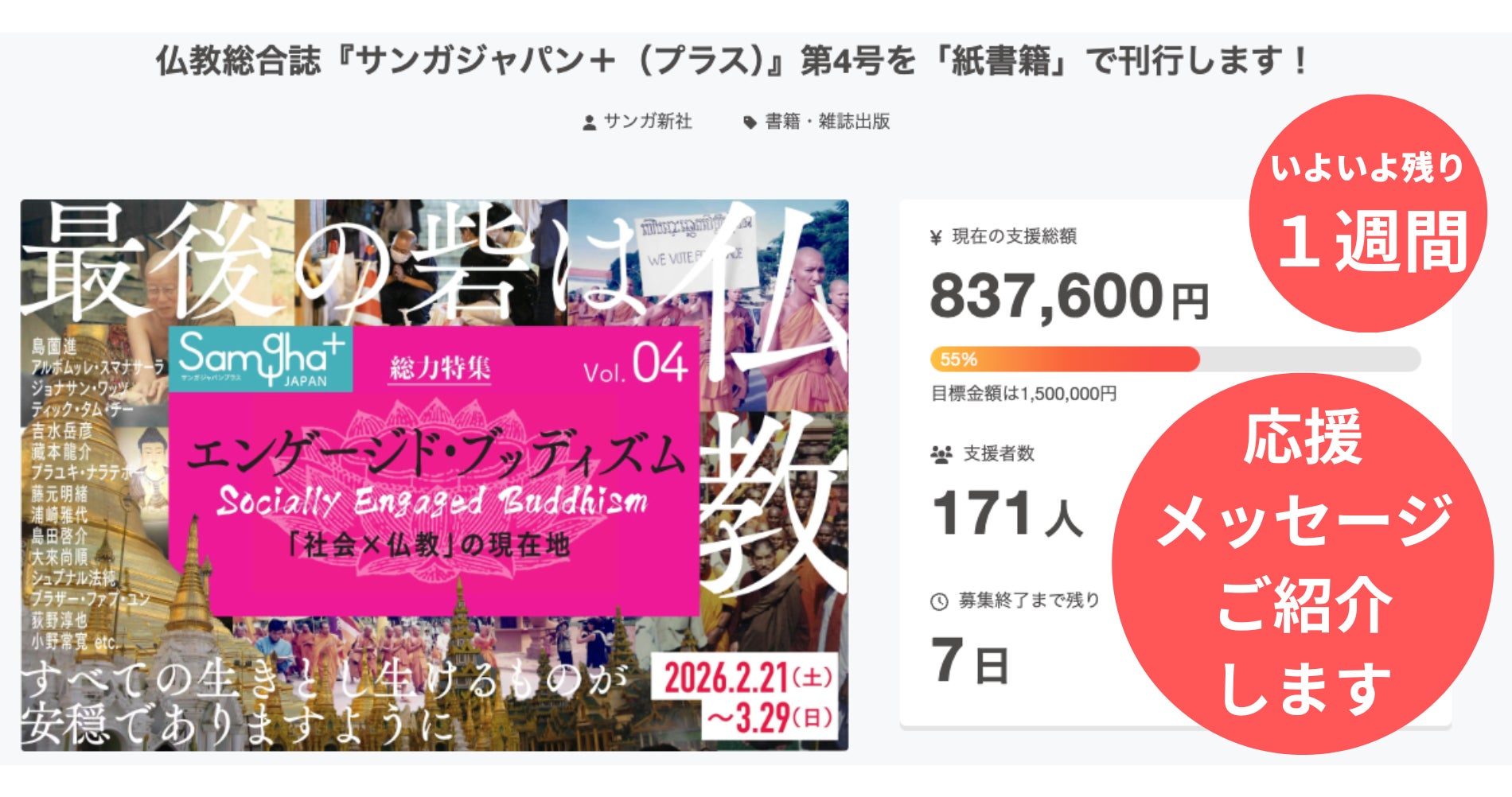Click the clock icon beside 募集終了まで残り
Viewport: 1512px width, 797px height.
point(939,601)
